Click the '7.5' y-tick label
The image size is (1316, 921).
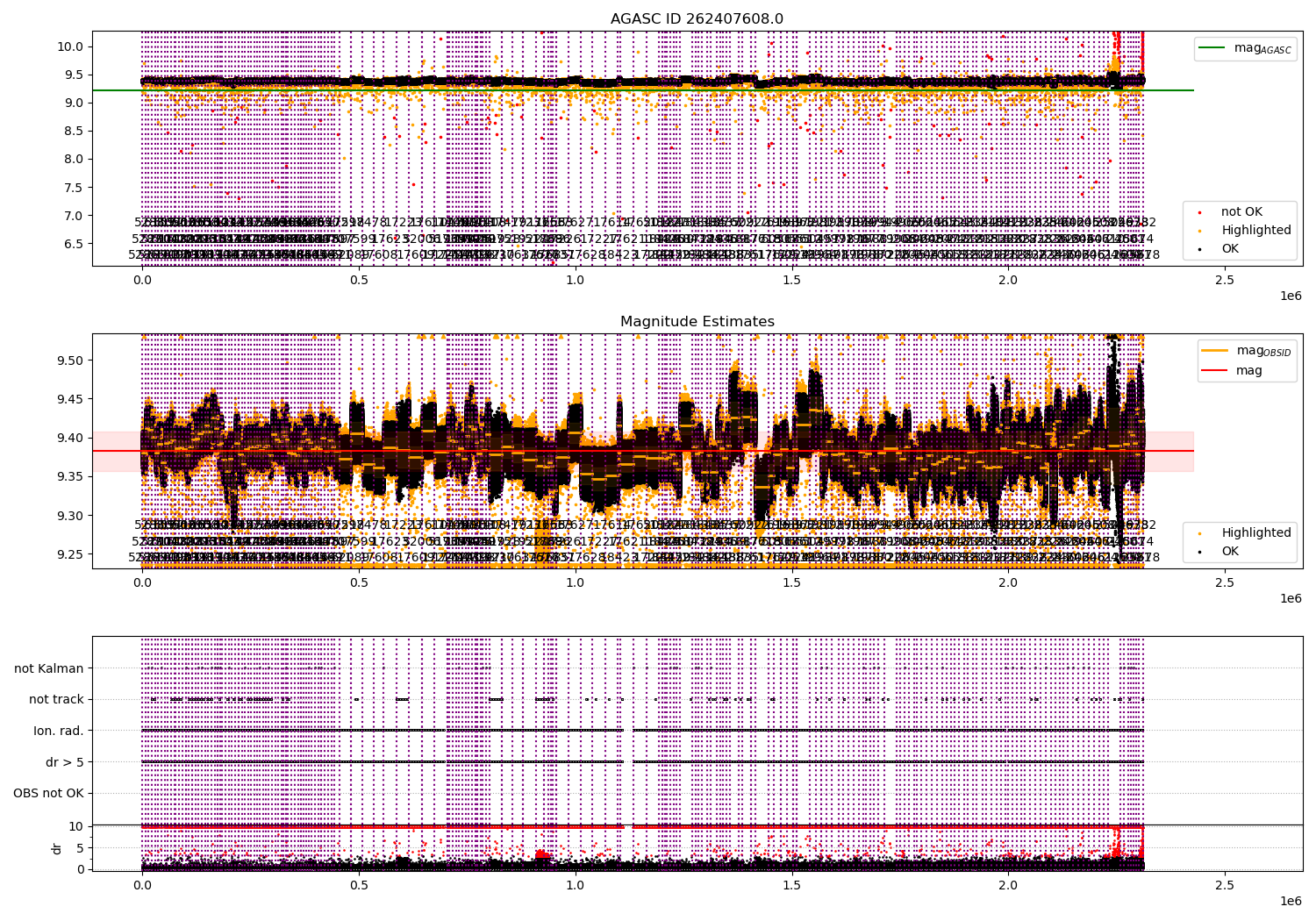75,188
